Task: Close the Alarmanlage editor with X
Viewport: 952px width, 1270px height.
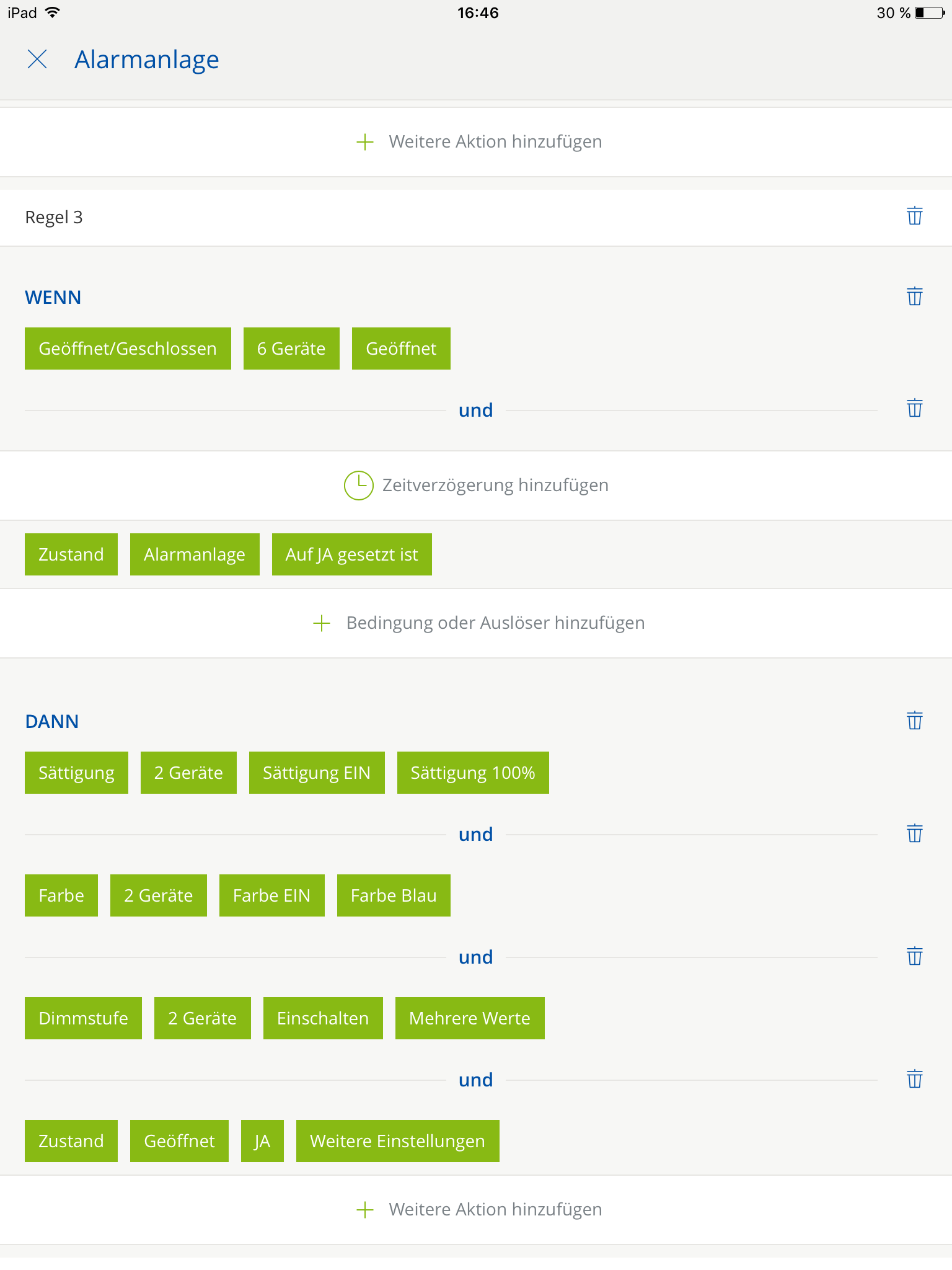Action: pos(37,60)
